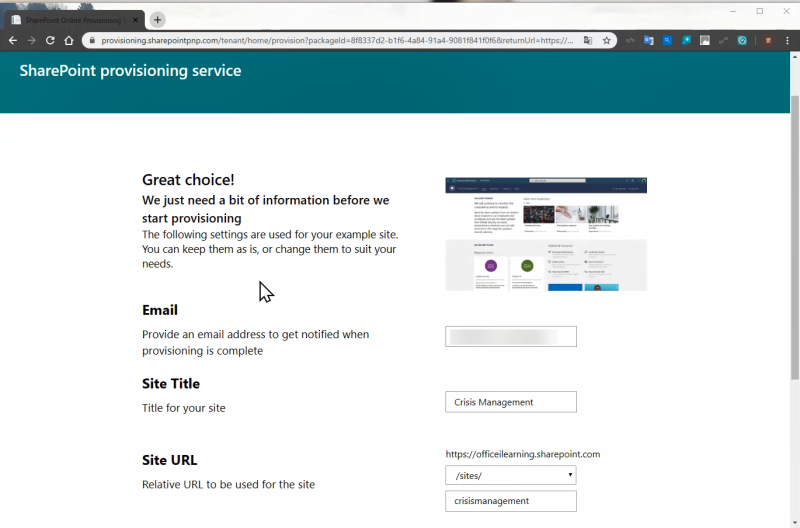Screen dimensions: 800x528
Task: Click the 'Great choice!' heading
Action: point(188,180)
